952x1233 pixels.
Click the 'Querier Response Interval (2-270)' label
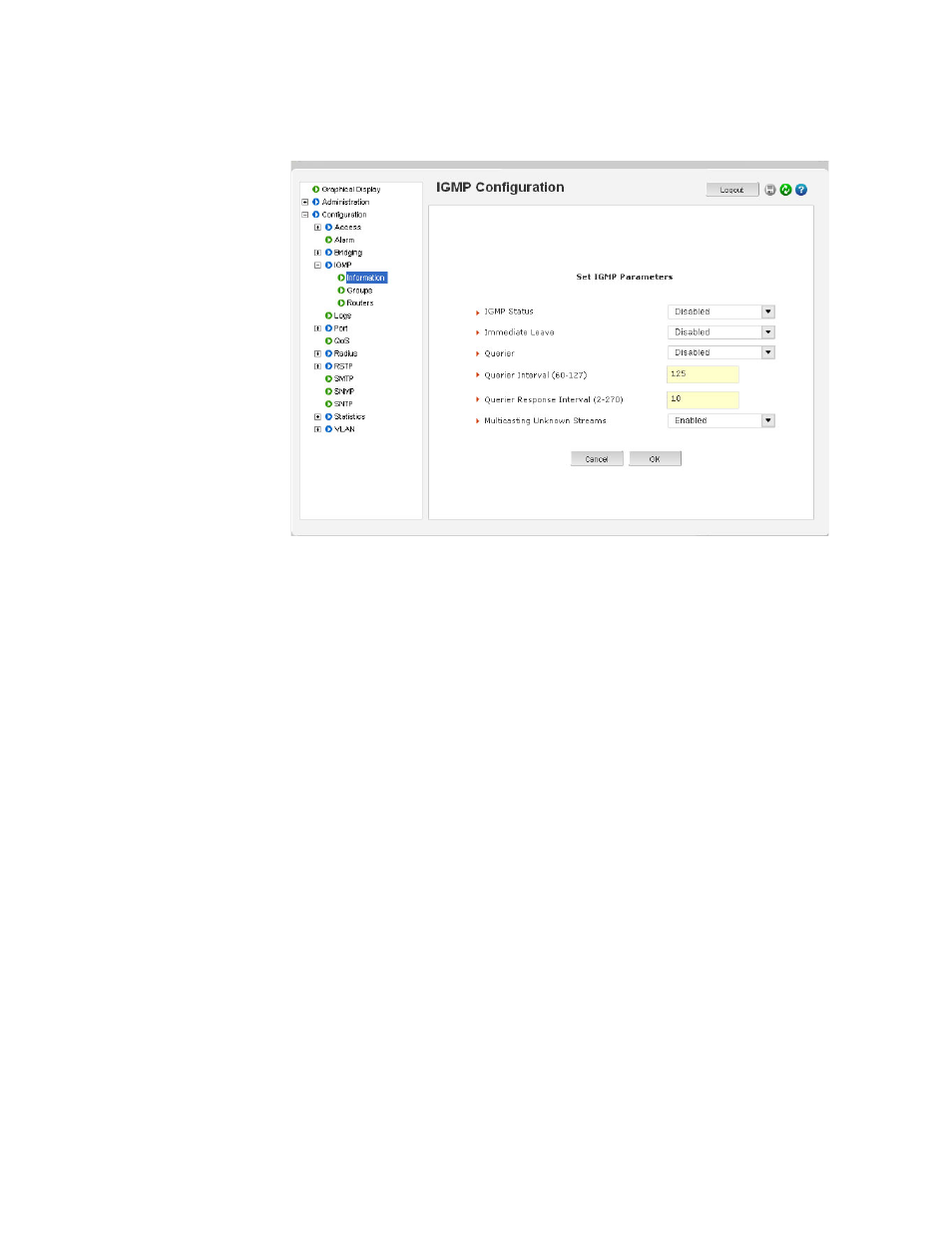pos(554,399)
